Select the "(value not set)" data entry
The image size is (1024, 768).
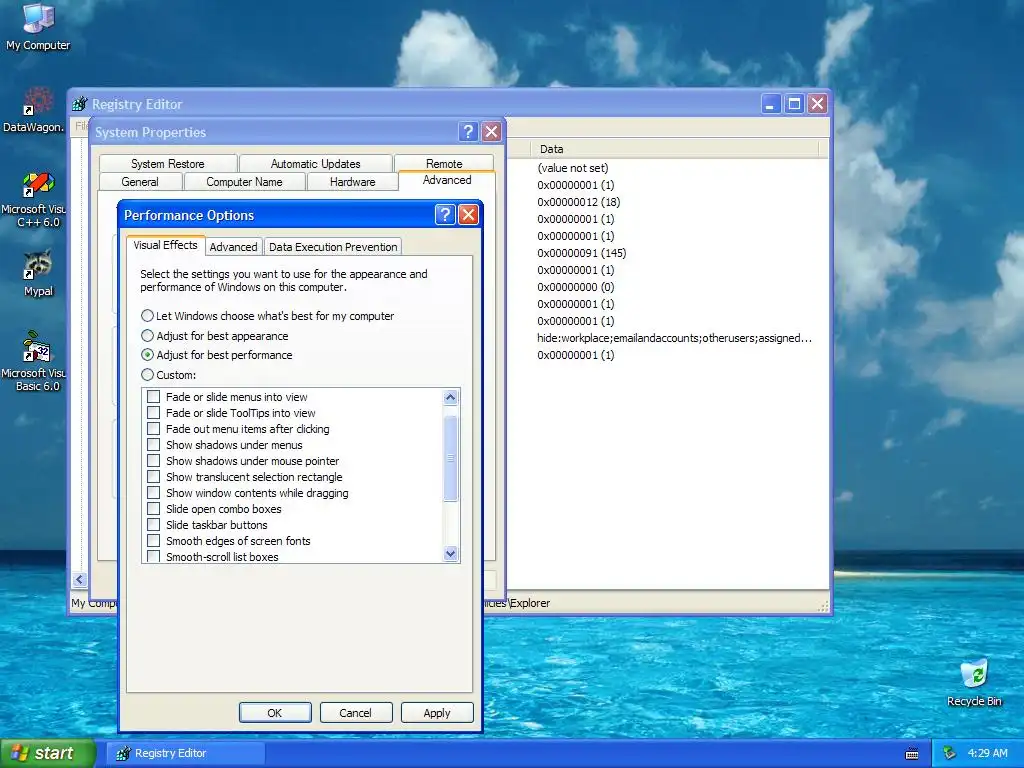573,168
